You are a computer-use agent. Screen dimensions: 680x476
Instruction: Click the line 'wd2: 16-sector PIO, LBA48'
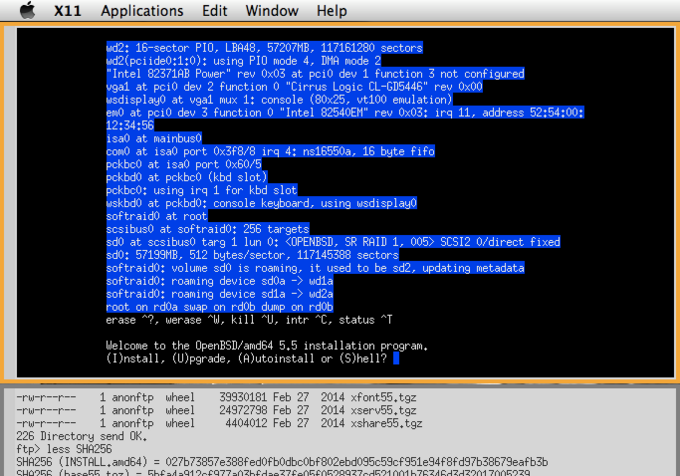[264, 48]
